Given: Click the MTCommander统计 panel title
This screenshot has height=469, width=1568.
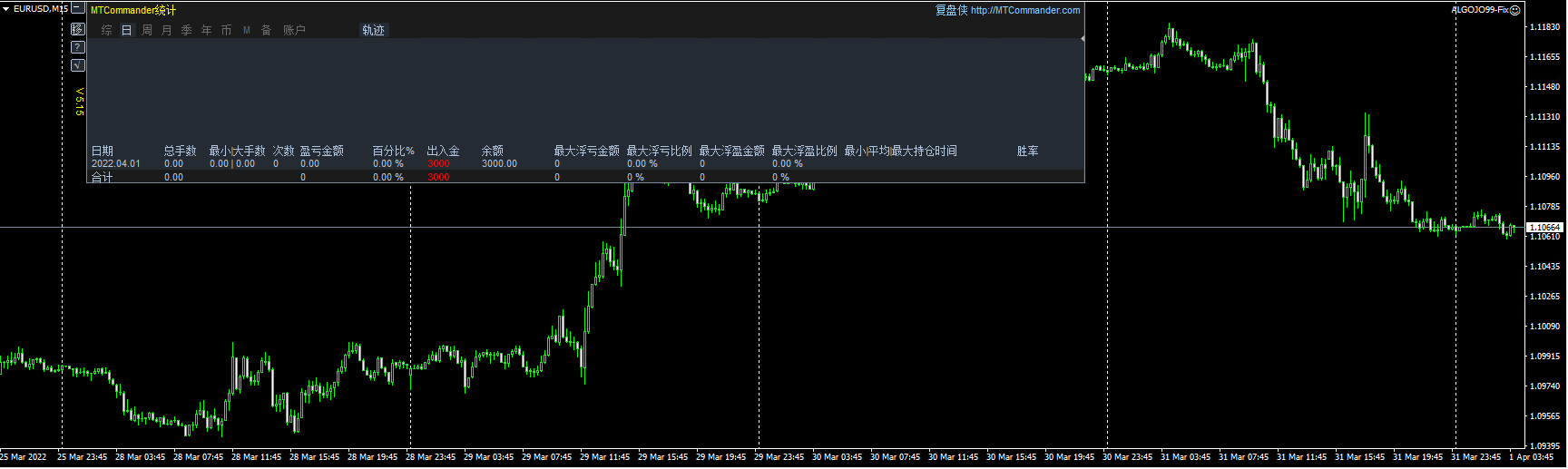Looking at the screenshot, I should (x=133, y=11).
